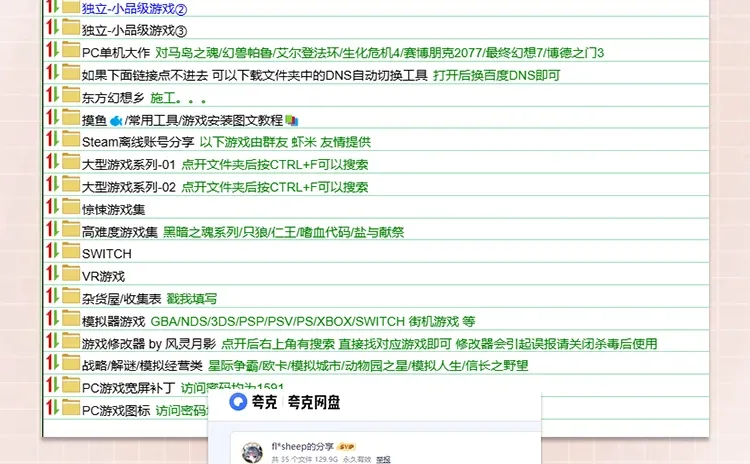Click sort arrows icon on SWITCH row

pyautogui.click(x=52, y=251)
